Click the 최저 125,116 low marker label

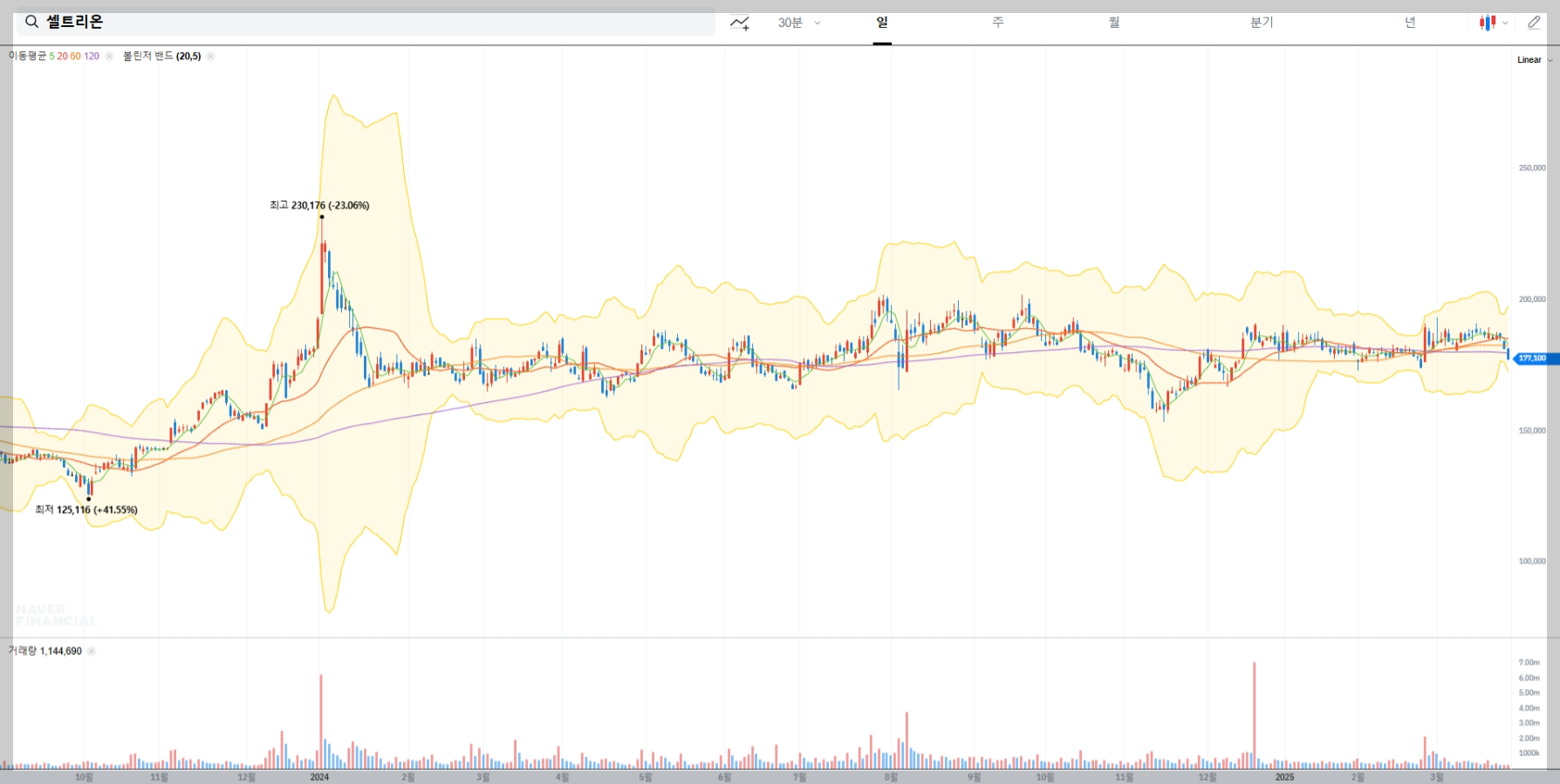pyautogui.click(x=86, y=509)
